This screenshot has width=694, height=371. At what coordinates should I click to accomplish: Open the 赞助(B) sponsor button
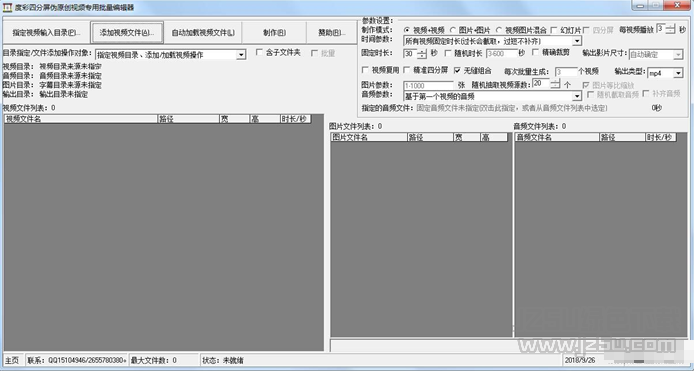(332, 32)
